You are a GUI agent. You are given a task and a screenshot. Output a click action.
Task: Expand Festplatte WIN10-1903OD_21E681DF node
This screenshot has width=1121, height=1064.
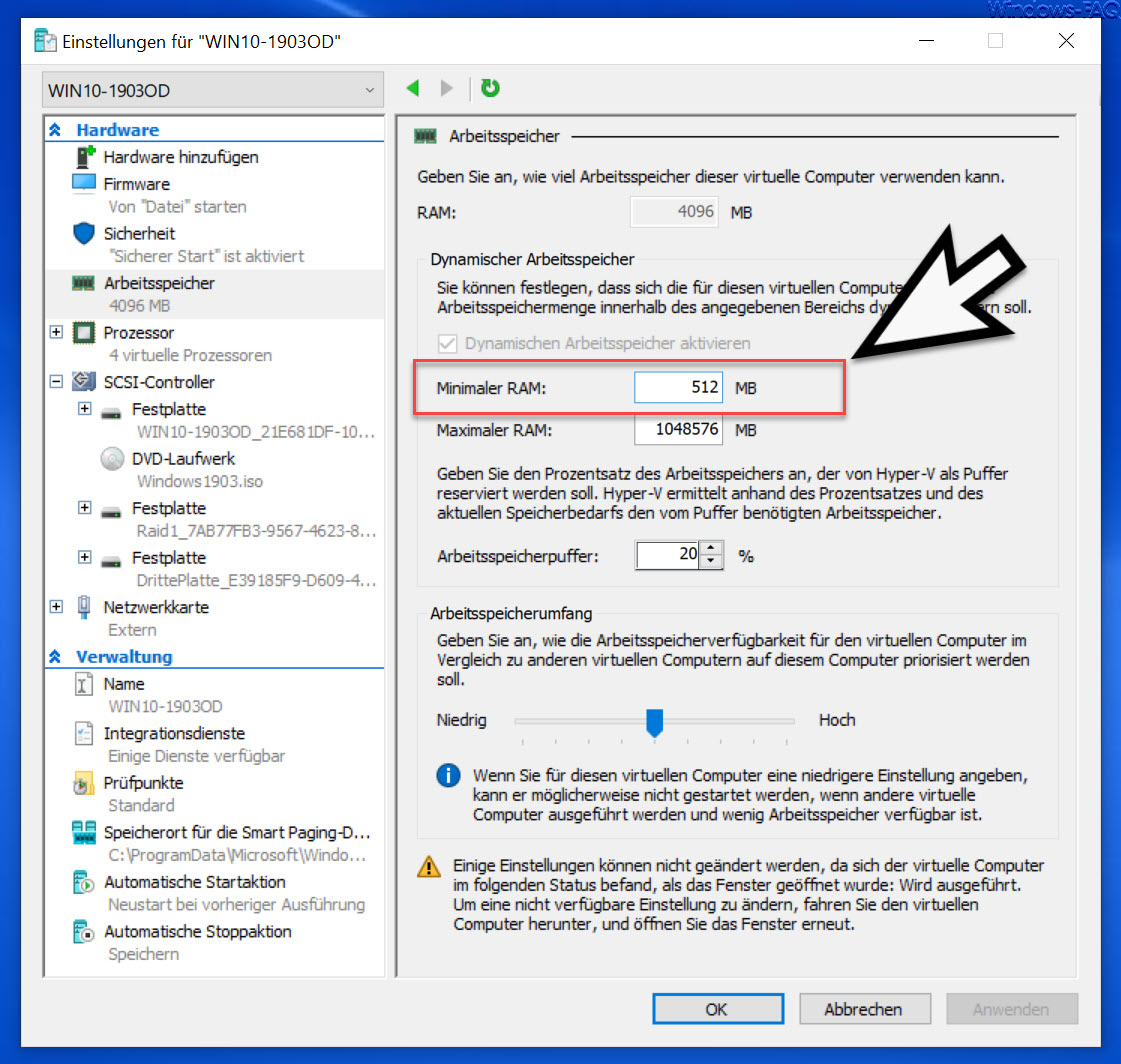(x=84, y=408)
